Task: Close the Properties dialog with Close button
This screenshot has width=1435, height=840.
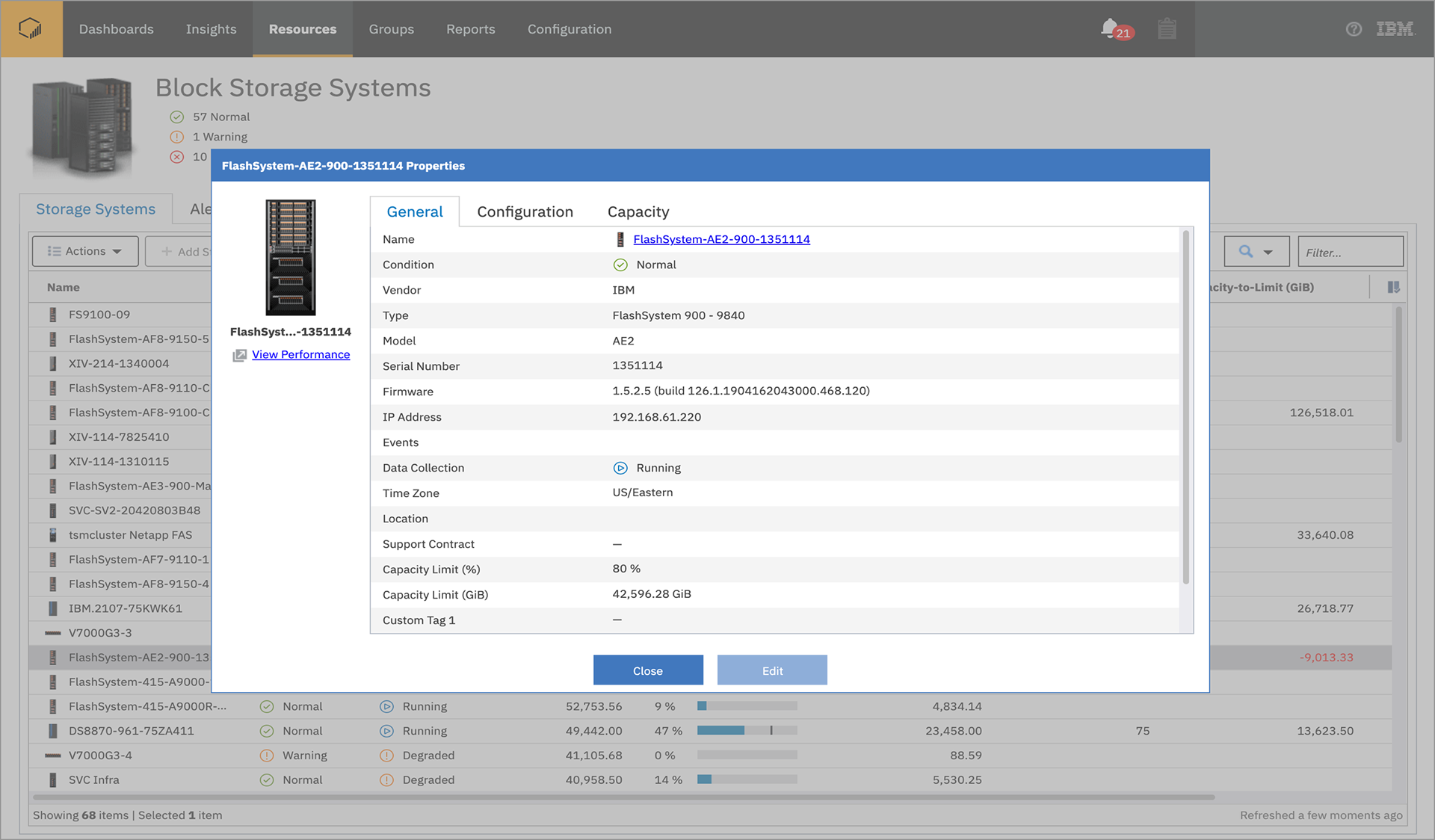Action: click(x=648, y=670)
